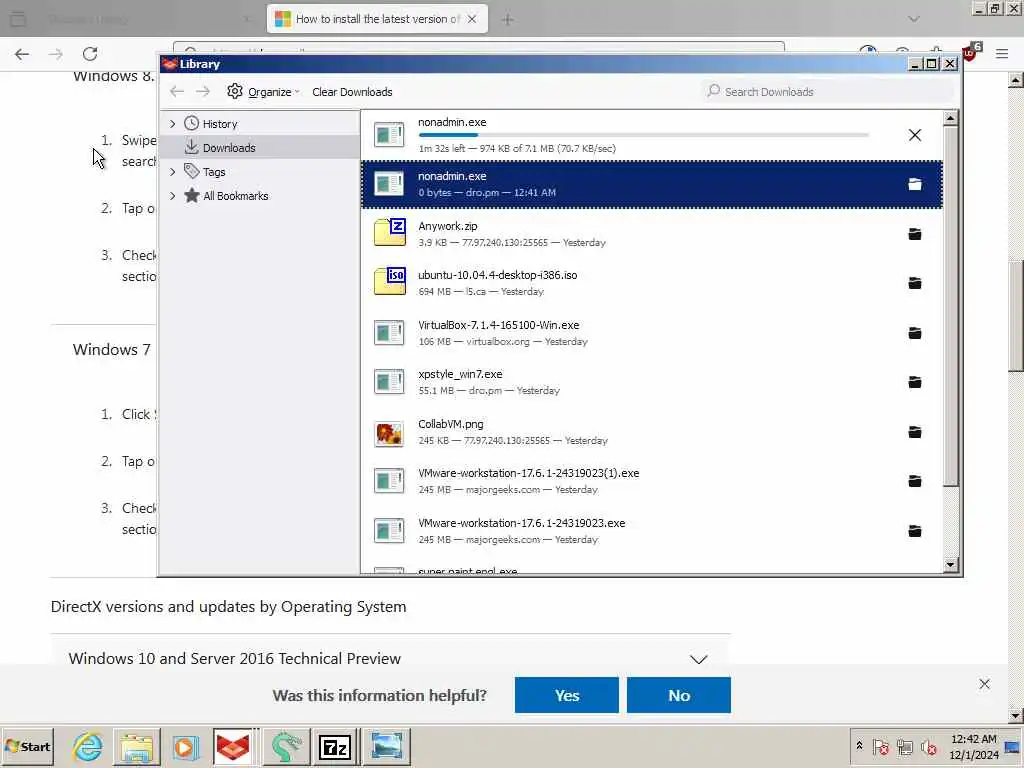Open the browser hamburger menu

(1002, 54)
